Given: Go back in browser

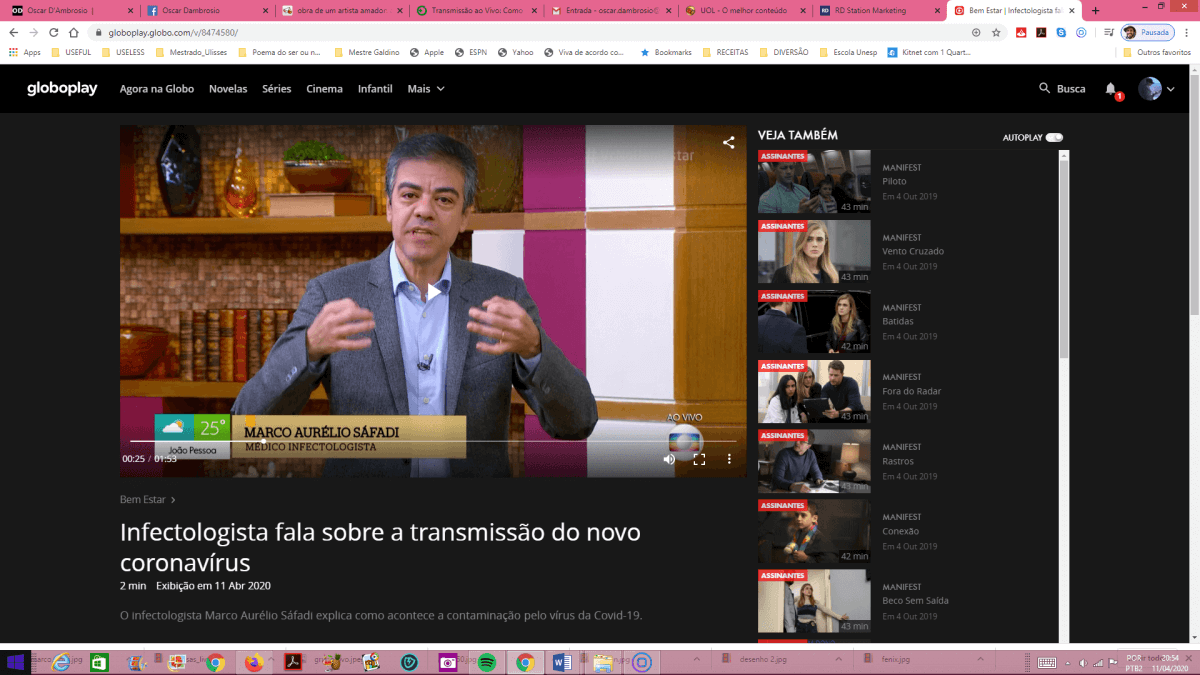Looking at the screenshot, I should (14, 32).
